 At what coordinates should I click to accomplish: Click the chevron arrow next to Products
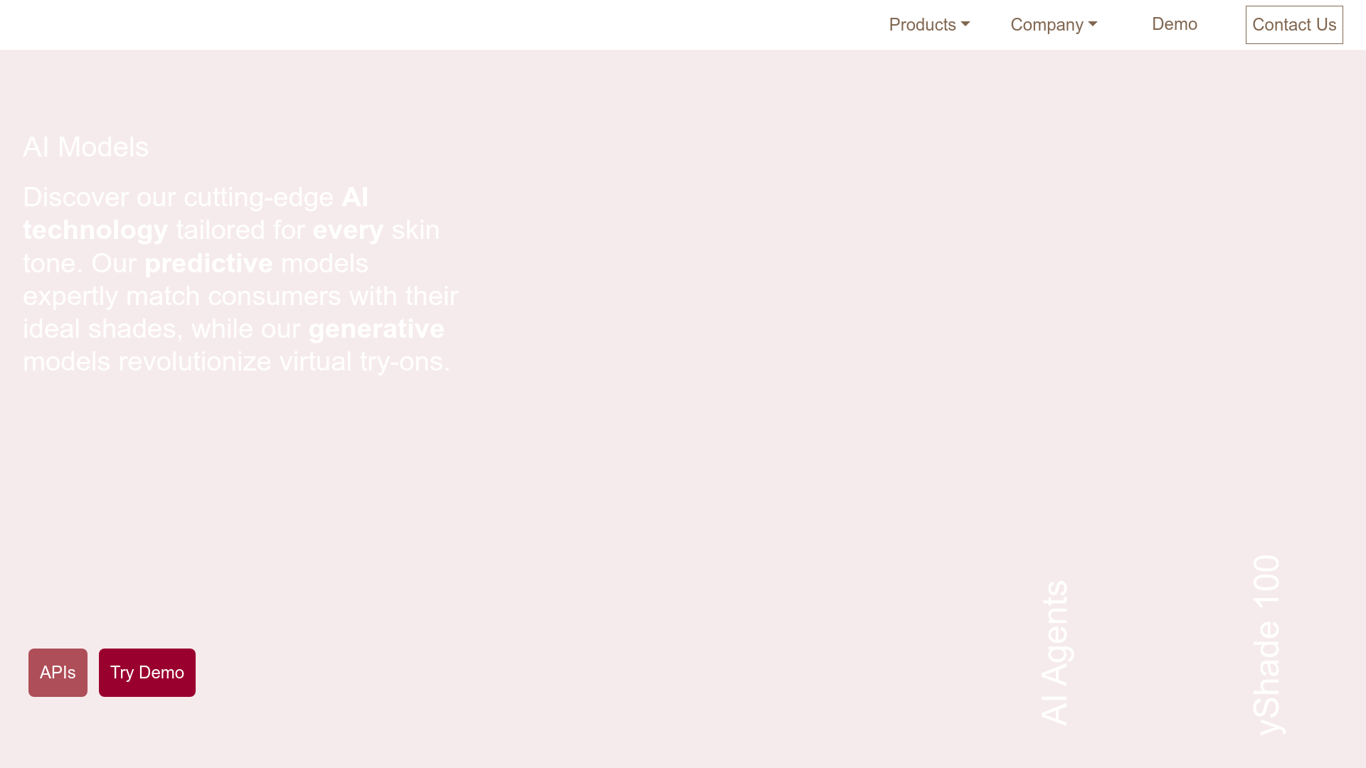tap(964, 25)
